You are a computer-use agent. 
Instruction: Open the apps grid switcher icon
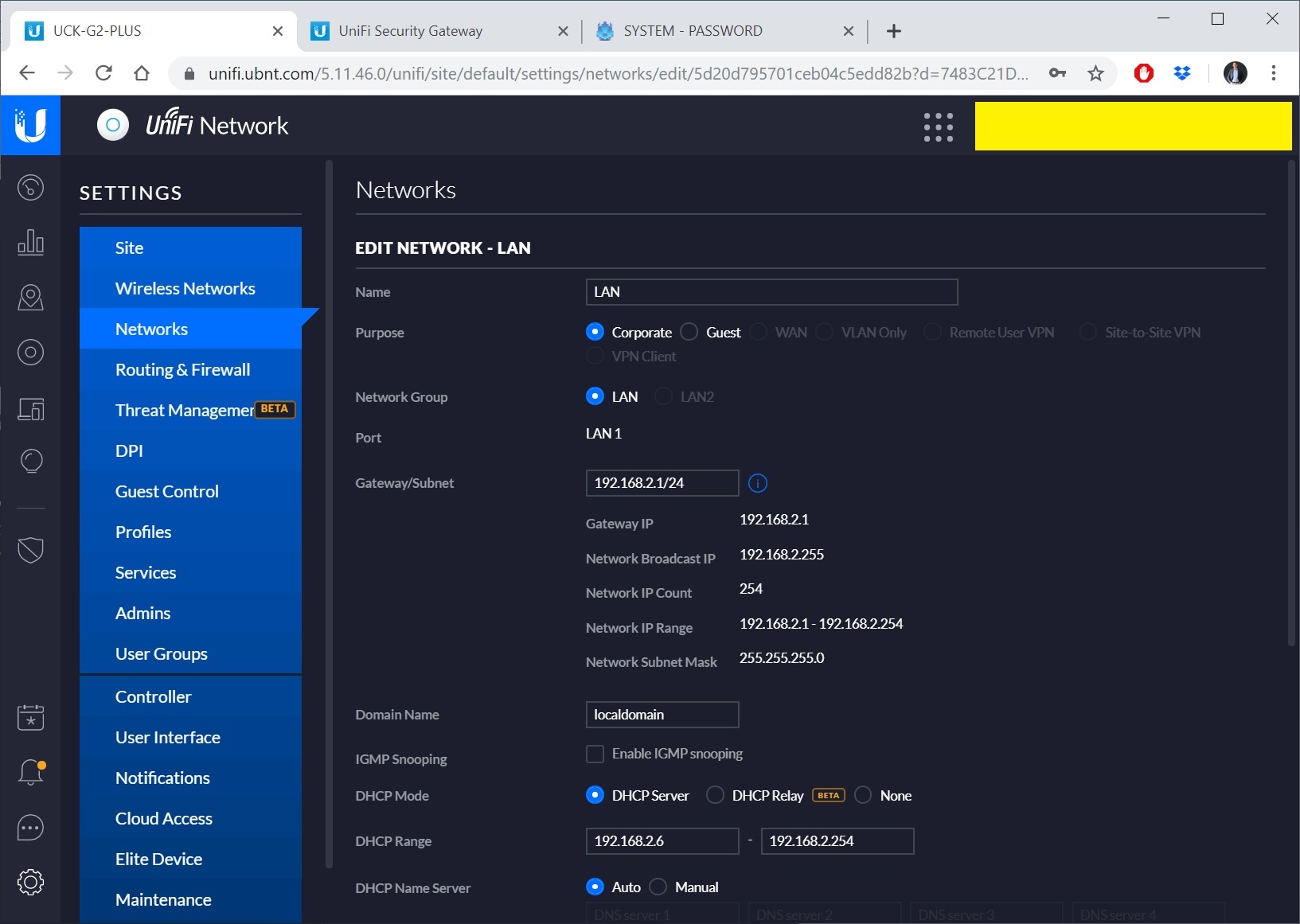[x=938, y=127]
